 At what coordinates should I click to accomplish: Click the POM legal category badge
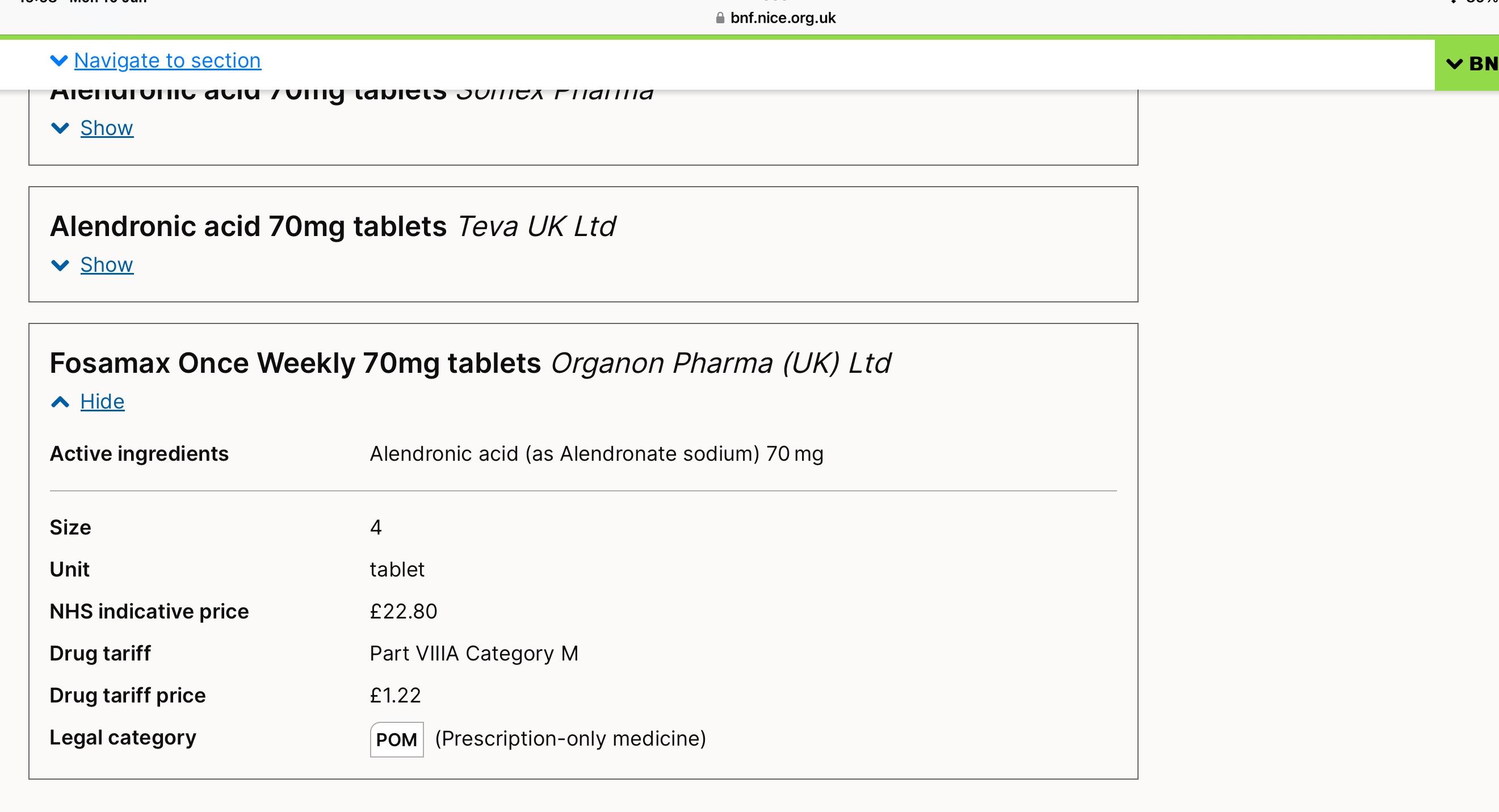tap(396, 739)
